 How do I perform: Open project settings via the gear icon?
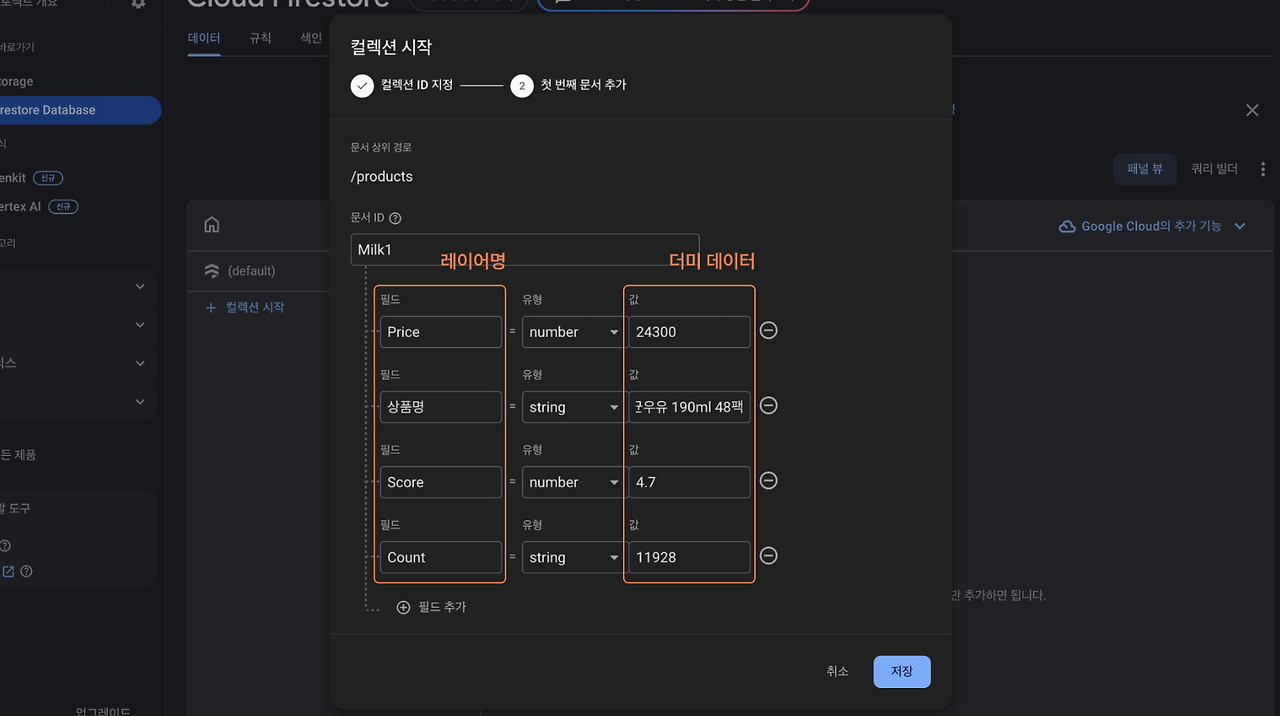(138, 6)
